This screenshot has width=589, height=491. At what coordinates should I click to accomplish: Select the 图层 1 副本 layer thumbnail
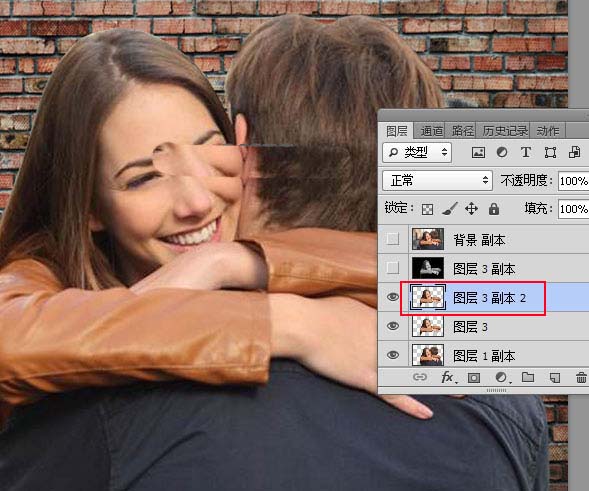click(x=427, y=355)
